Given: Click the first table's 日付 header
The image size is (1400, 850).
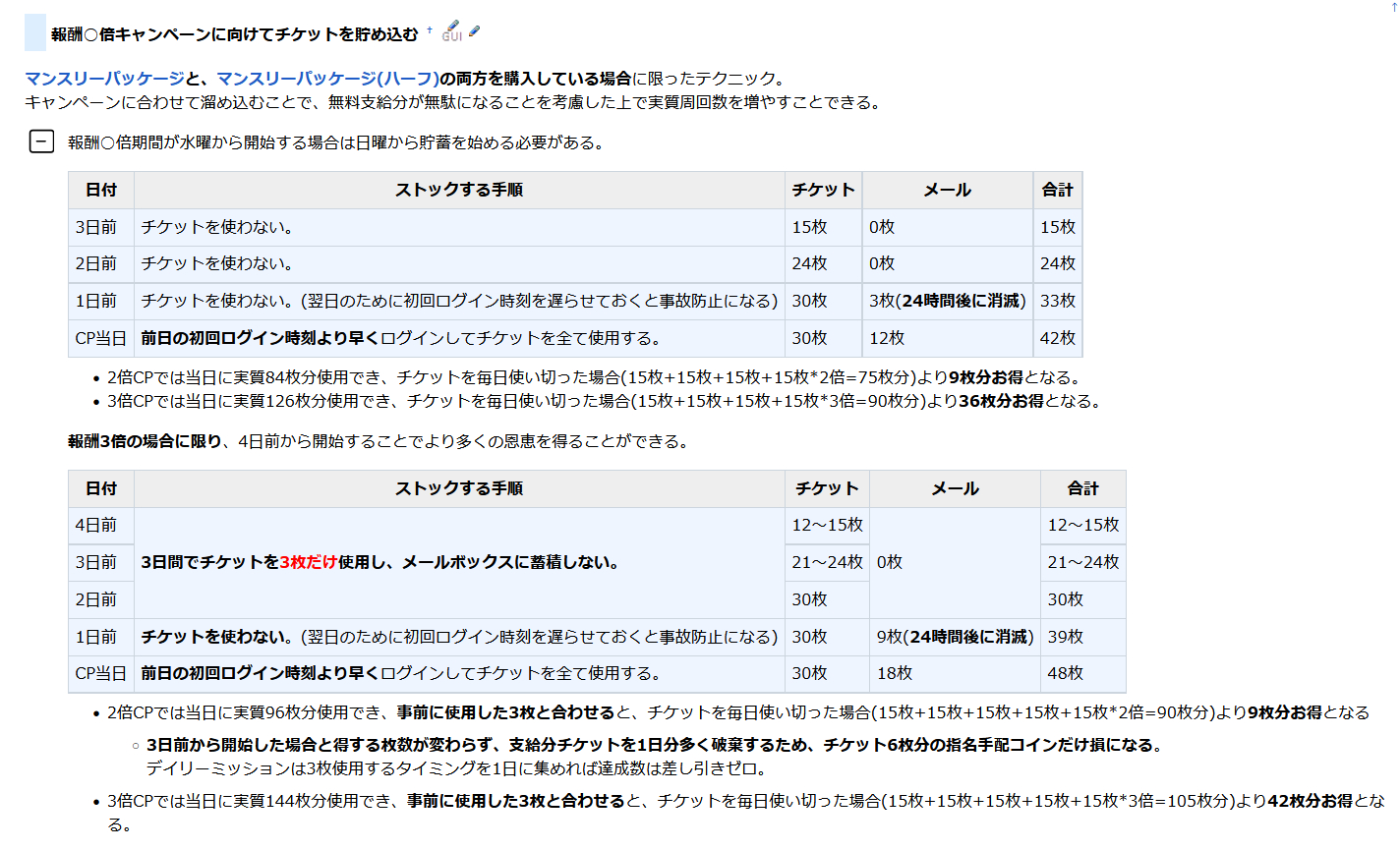Looking at the screenshot, I should (101, 190).
